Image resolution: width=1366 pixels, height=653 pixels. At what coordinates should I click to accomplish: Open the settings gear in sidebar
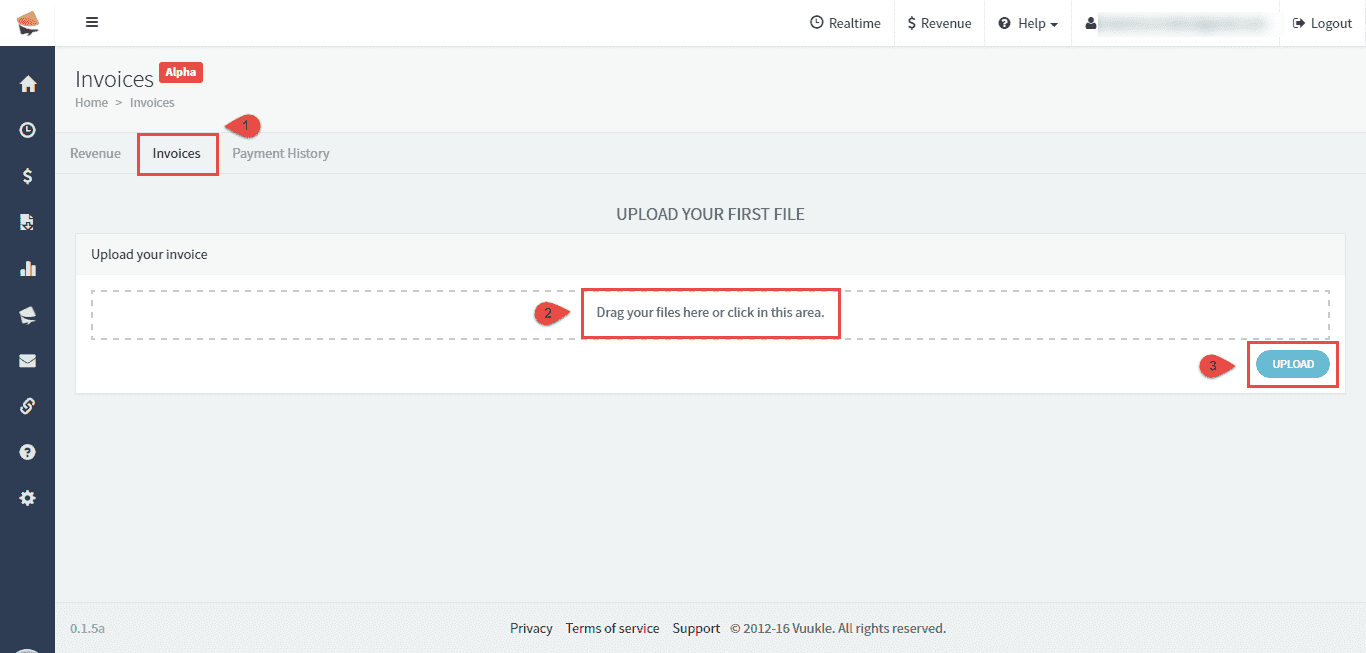28,498
